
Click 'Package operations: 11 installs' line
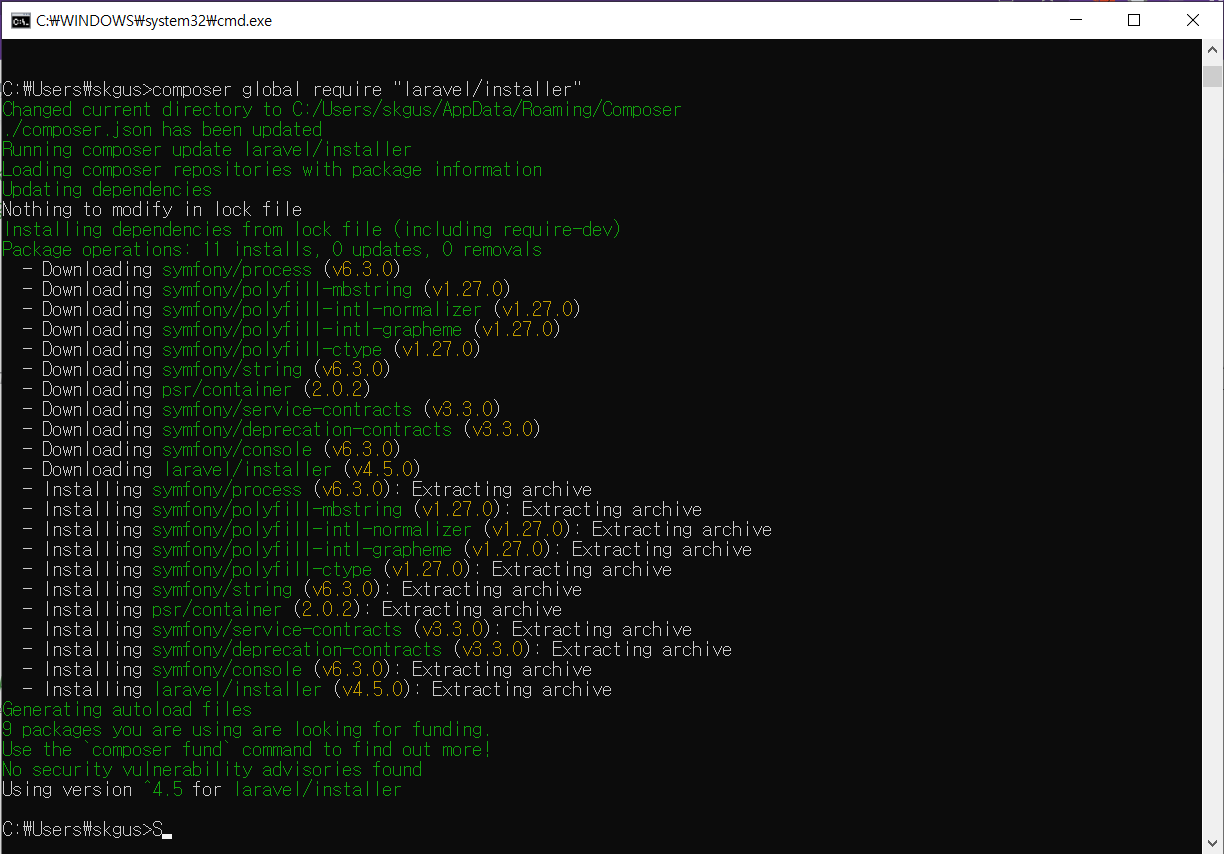click(272, 249)
